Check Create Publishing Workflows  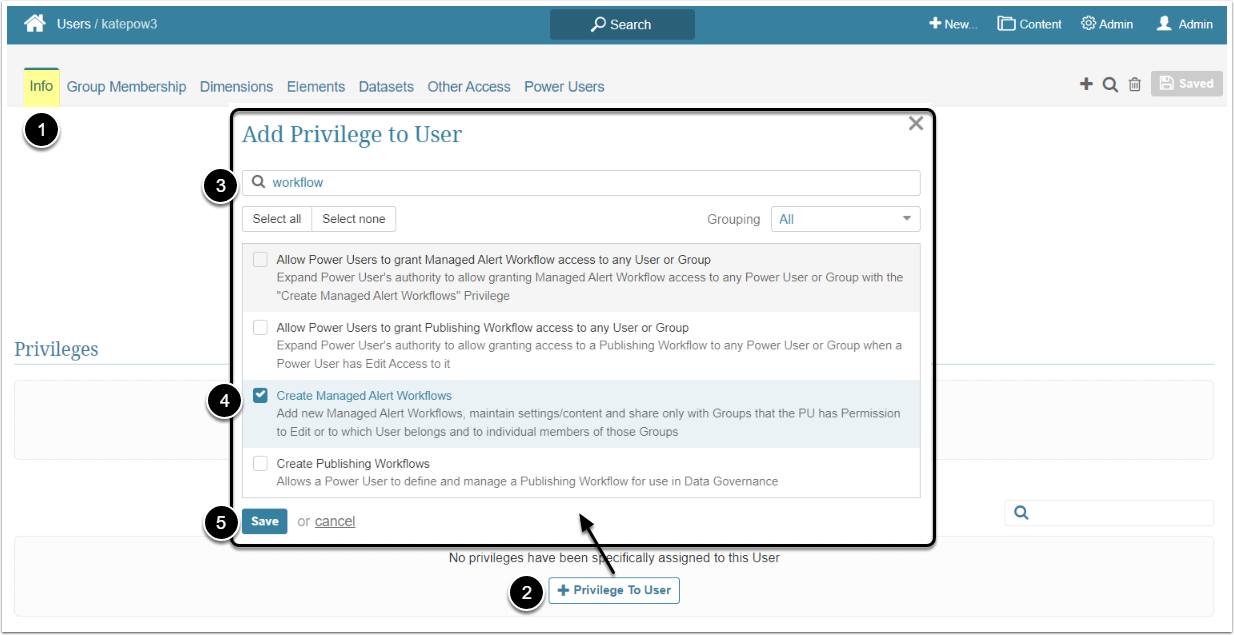(x=260, y=463)
